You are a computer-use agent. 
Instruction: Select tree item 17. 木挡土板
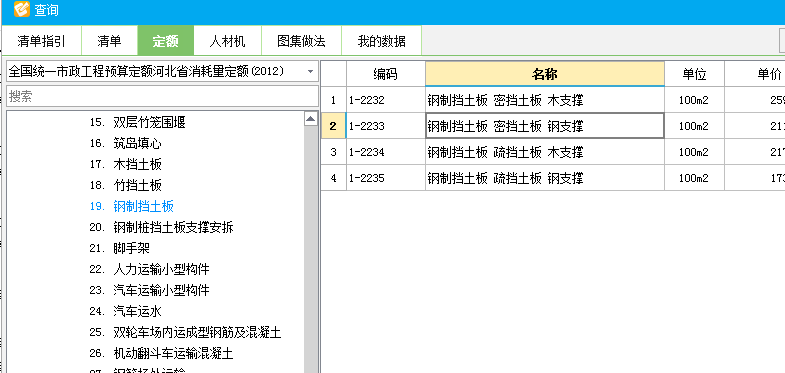tap(126, 164)
